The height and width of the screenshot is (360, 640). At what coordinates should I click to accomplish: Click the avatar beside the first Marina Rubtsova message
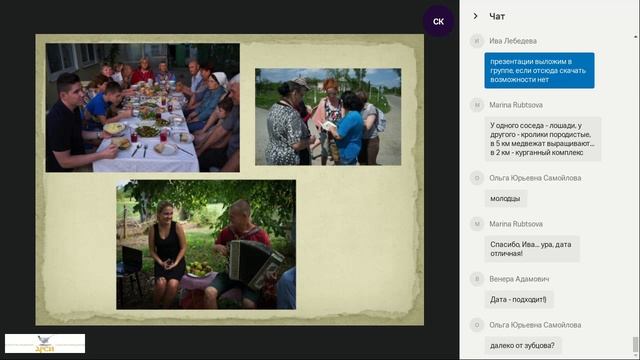476,105
